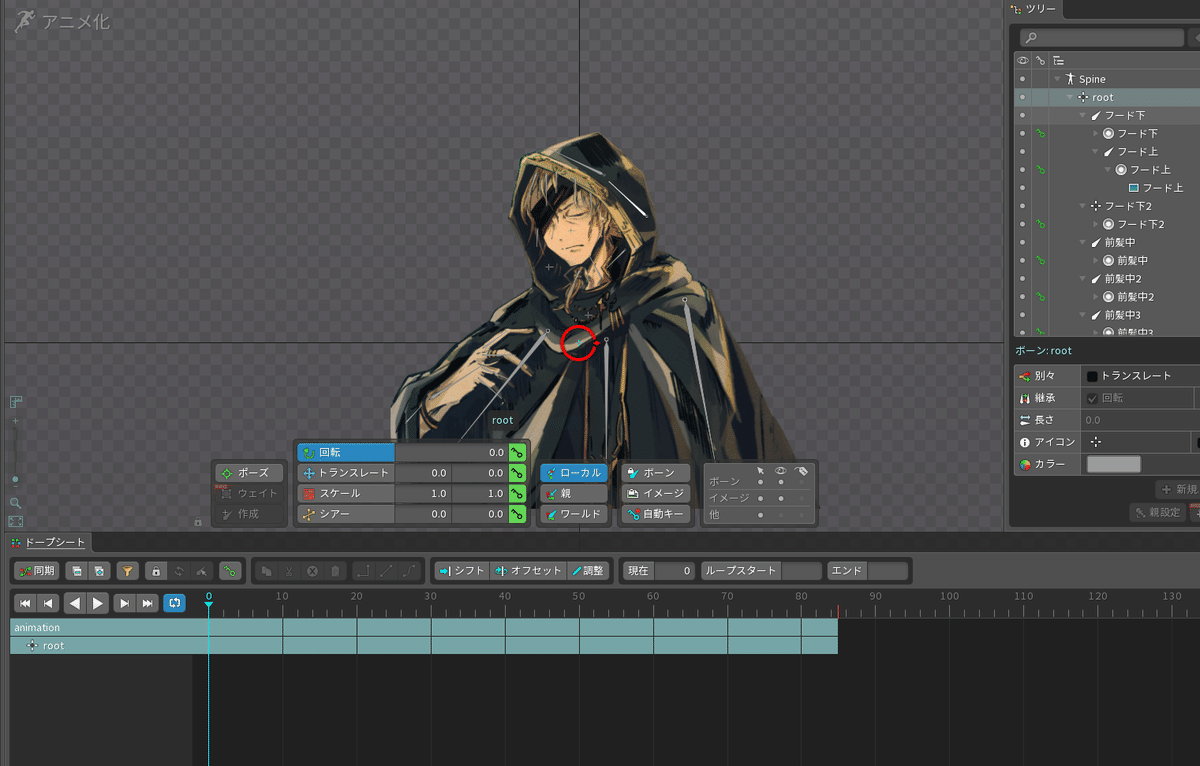The width and height of the screenshot is (1200, 766).
Task: Click the Rotate (回転) tool button
Action: [x=346, y=452]
